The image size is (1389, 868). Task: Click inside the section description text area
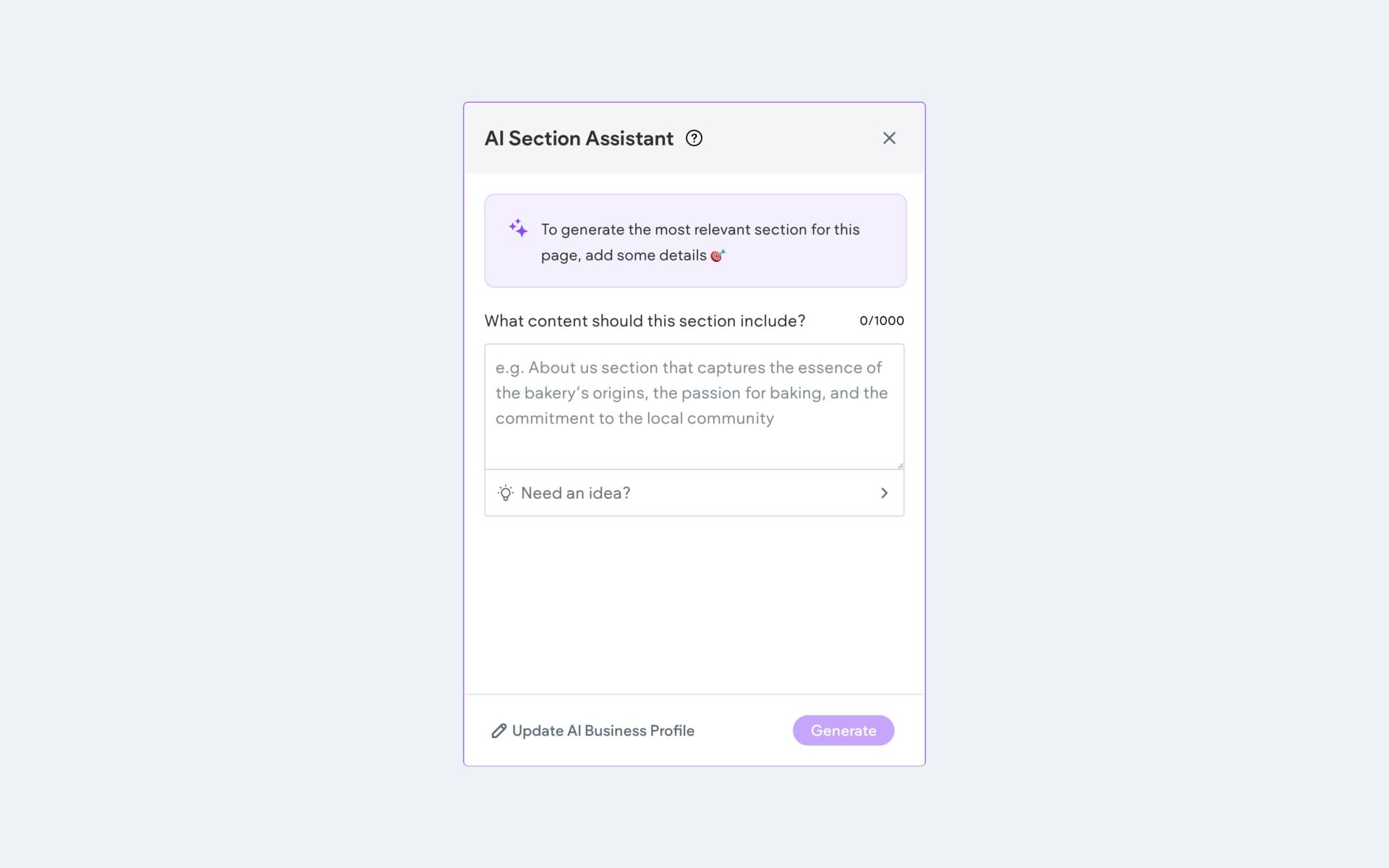pos(694,407)
